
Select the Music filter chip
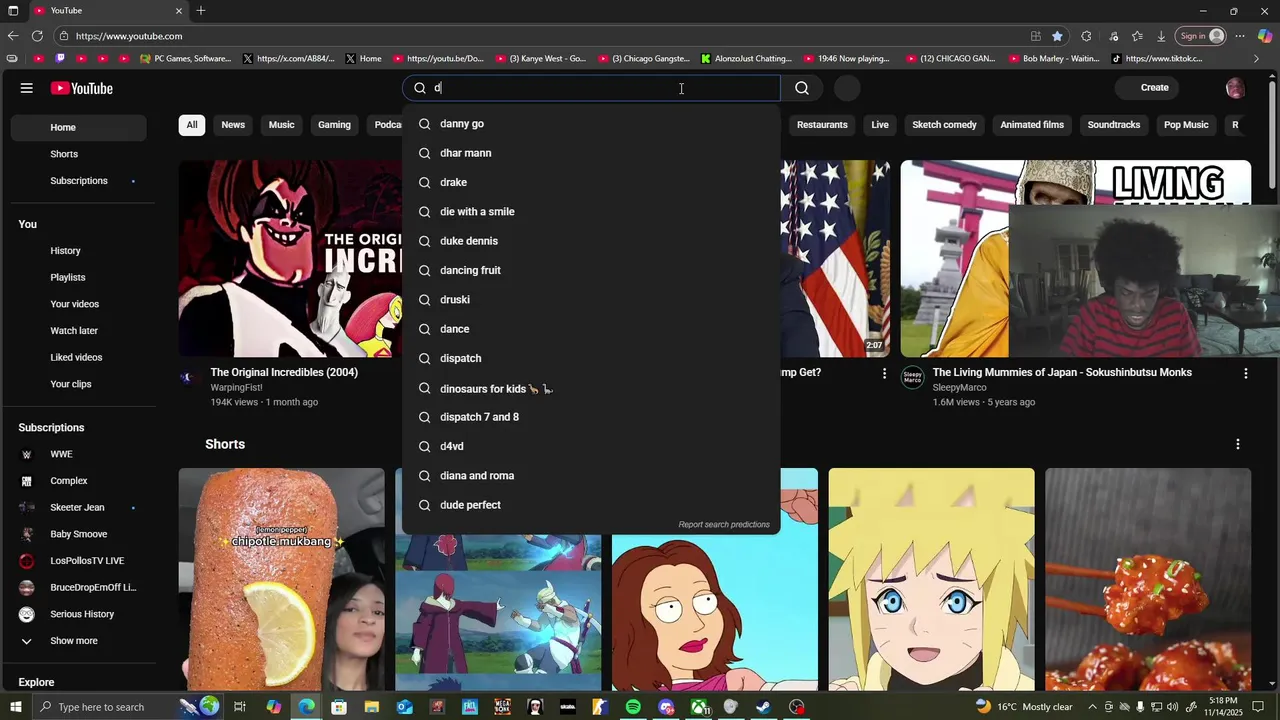point(281,125)
